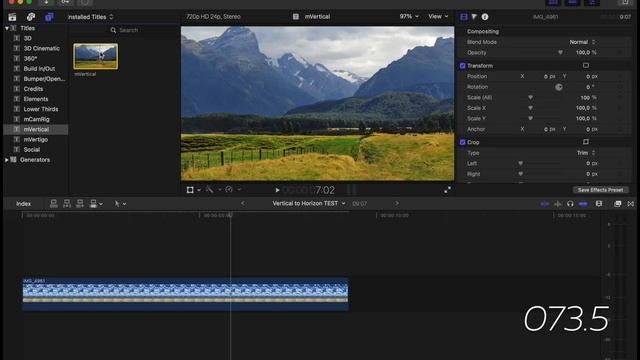Click the Rotation dial control
Viewport: 640px width, 360px height.
pyautogui.click(x=559, y=87)
